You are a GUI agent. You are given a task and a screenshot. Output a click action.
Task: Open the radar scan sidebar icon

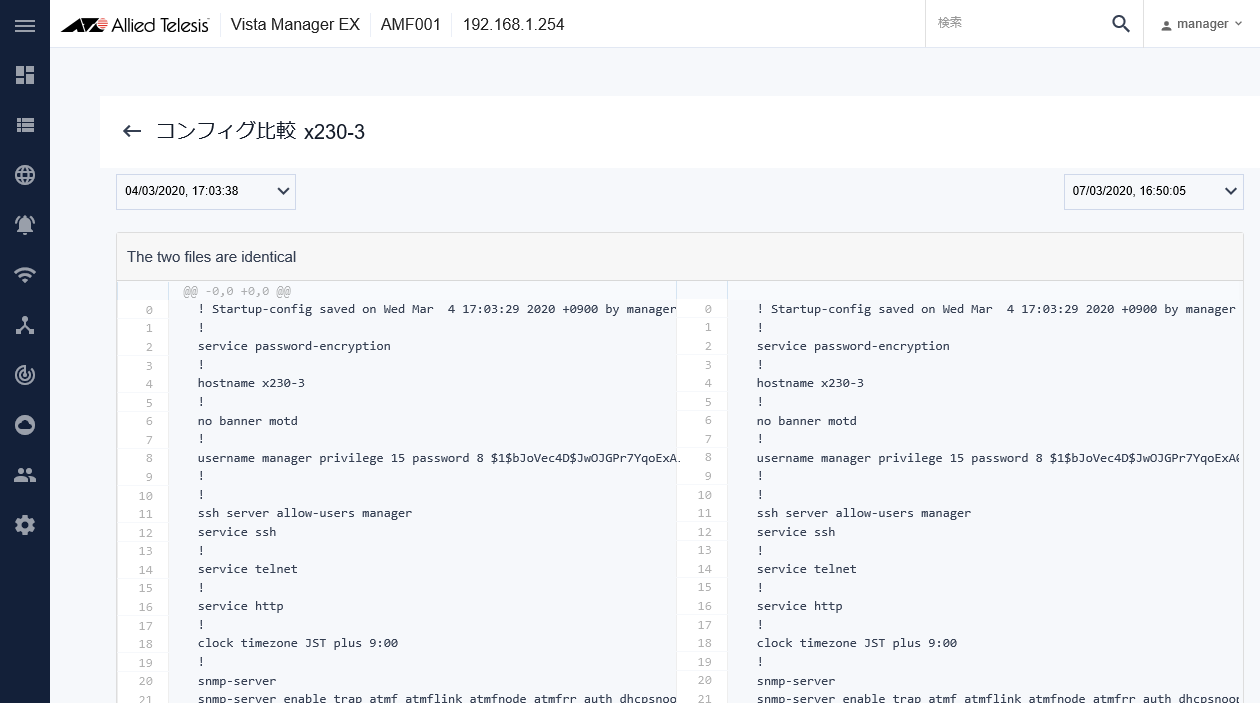(x=25, y=375)
